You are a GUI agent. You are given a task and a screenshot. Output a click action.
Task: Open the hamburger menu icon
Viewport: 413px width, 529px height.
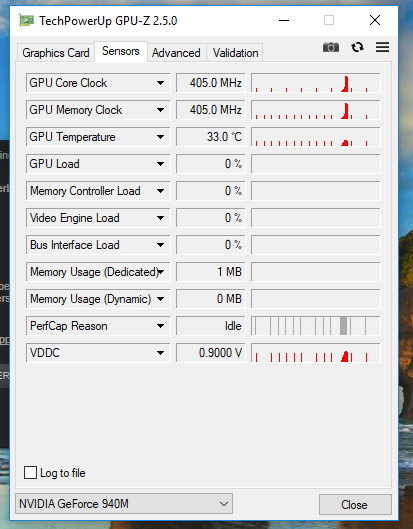pyautogui.click(x=382, y=47)
